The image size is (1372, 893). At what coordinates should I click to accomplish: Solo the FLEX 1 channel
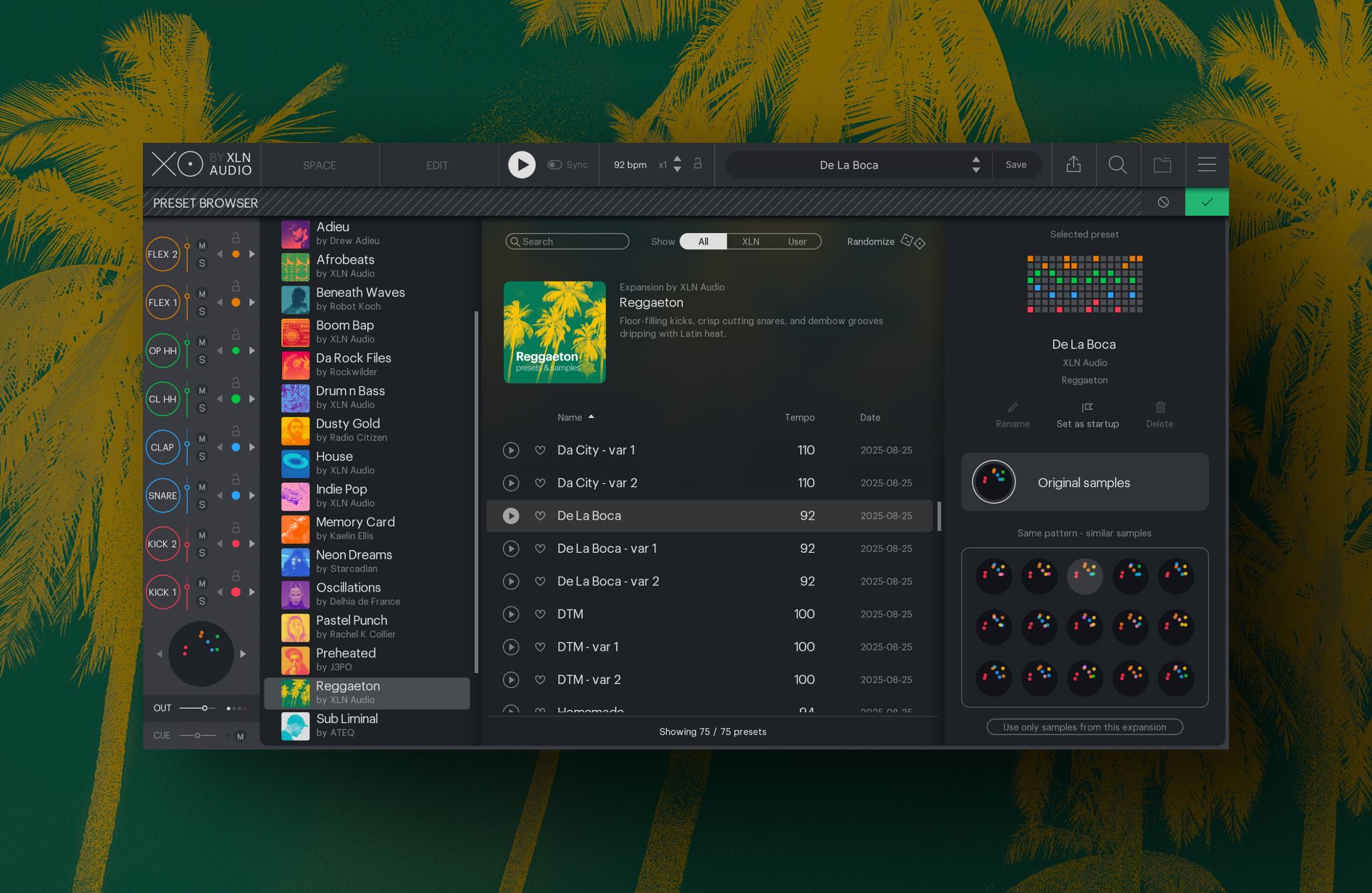(x=202, y=311)
